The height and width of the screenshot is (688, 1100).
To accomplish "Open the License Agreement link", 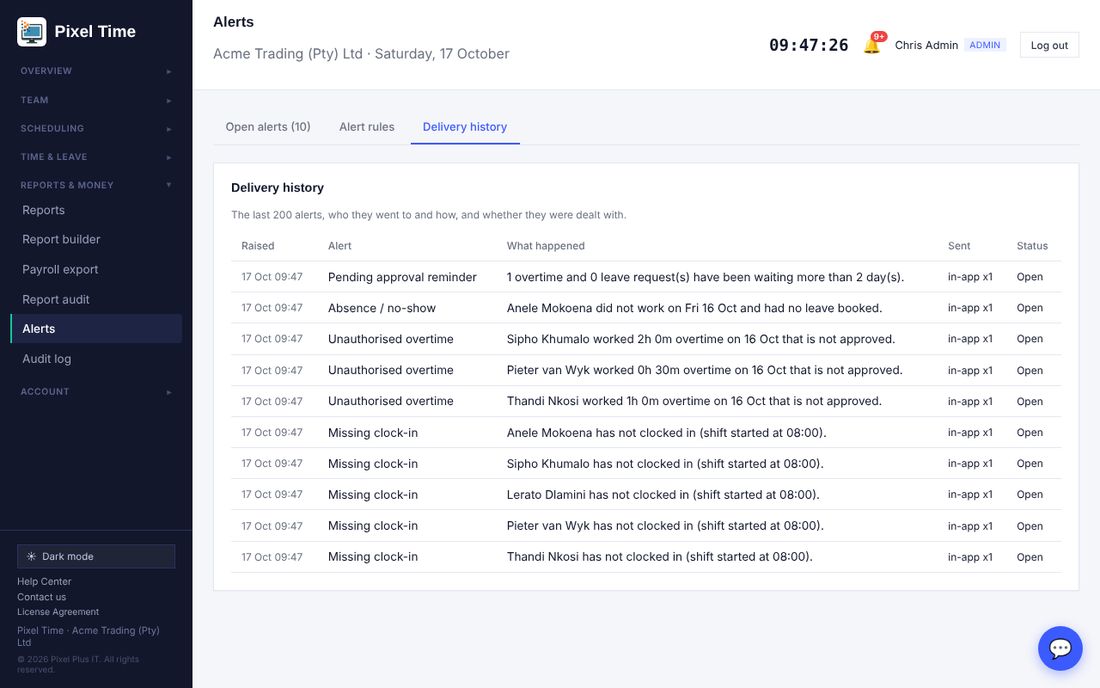I will [58, 612].
